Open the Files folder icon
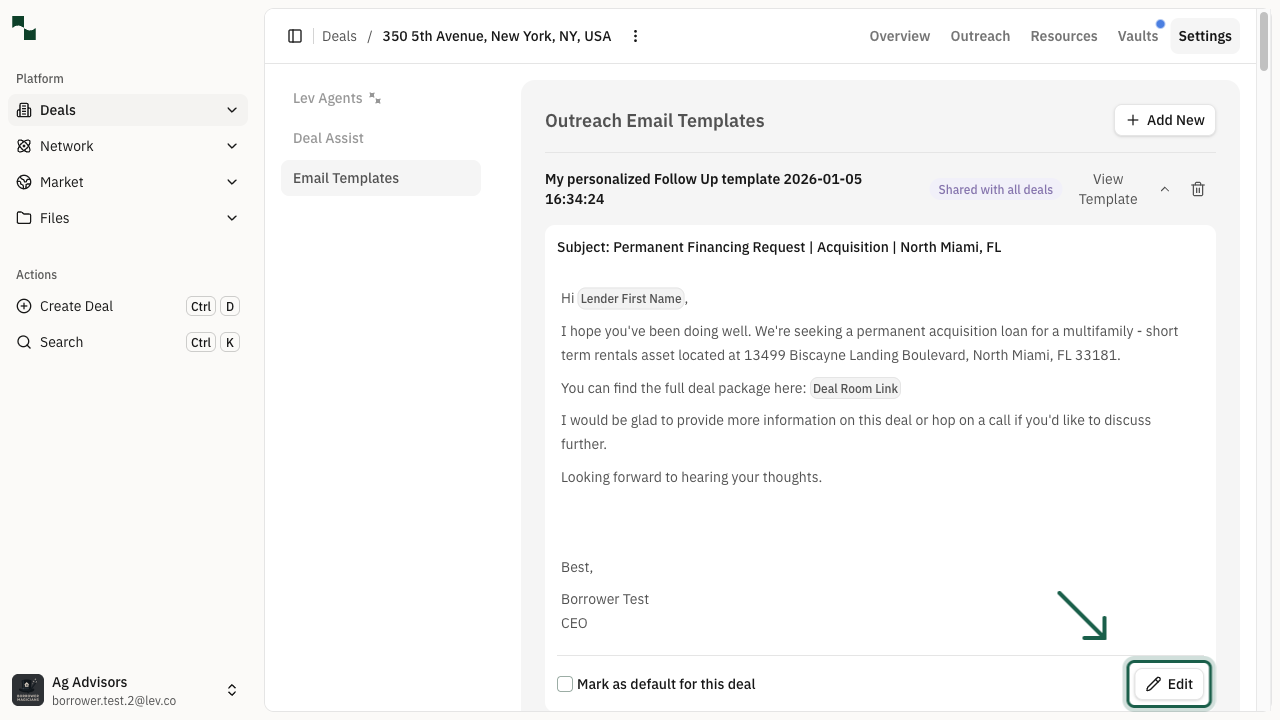This screenshot has width=1280, height=720. pos(23,218)
